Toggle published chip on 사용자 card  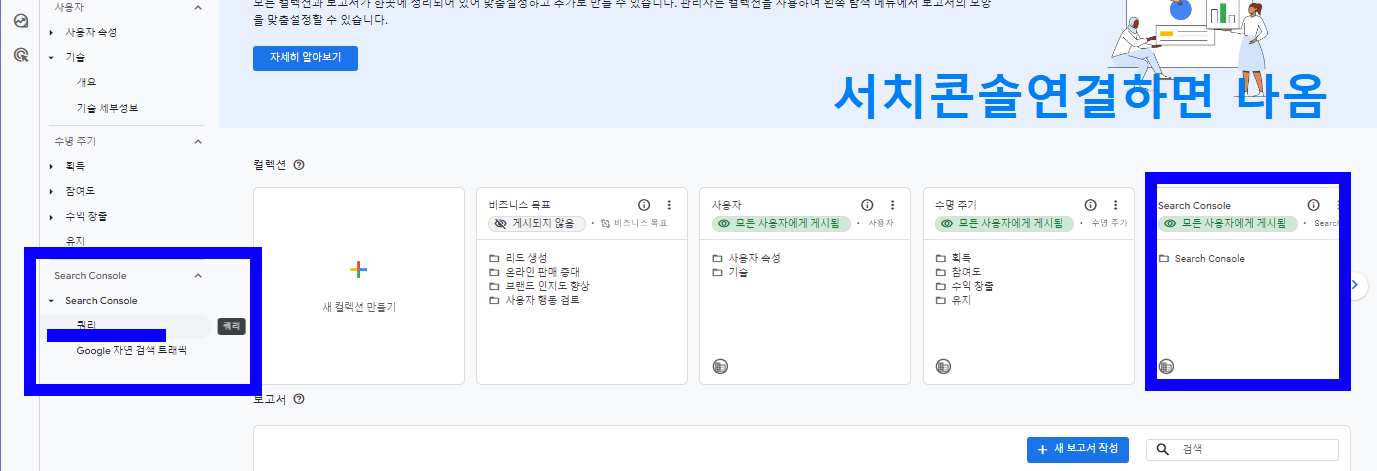pyautogui.click(x=781, y=224)
